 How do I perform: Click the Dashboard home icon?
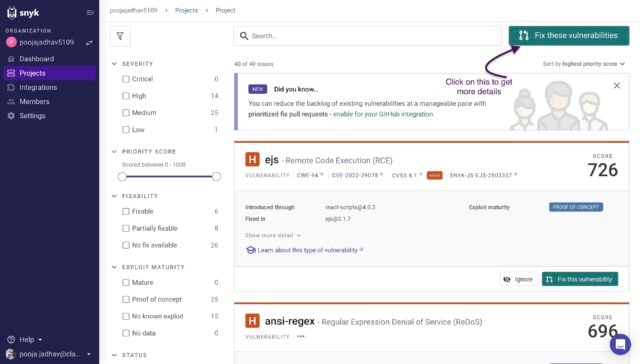[11, 59]
